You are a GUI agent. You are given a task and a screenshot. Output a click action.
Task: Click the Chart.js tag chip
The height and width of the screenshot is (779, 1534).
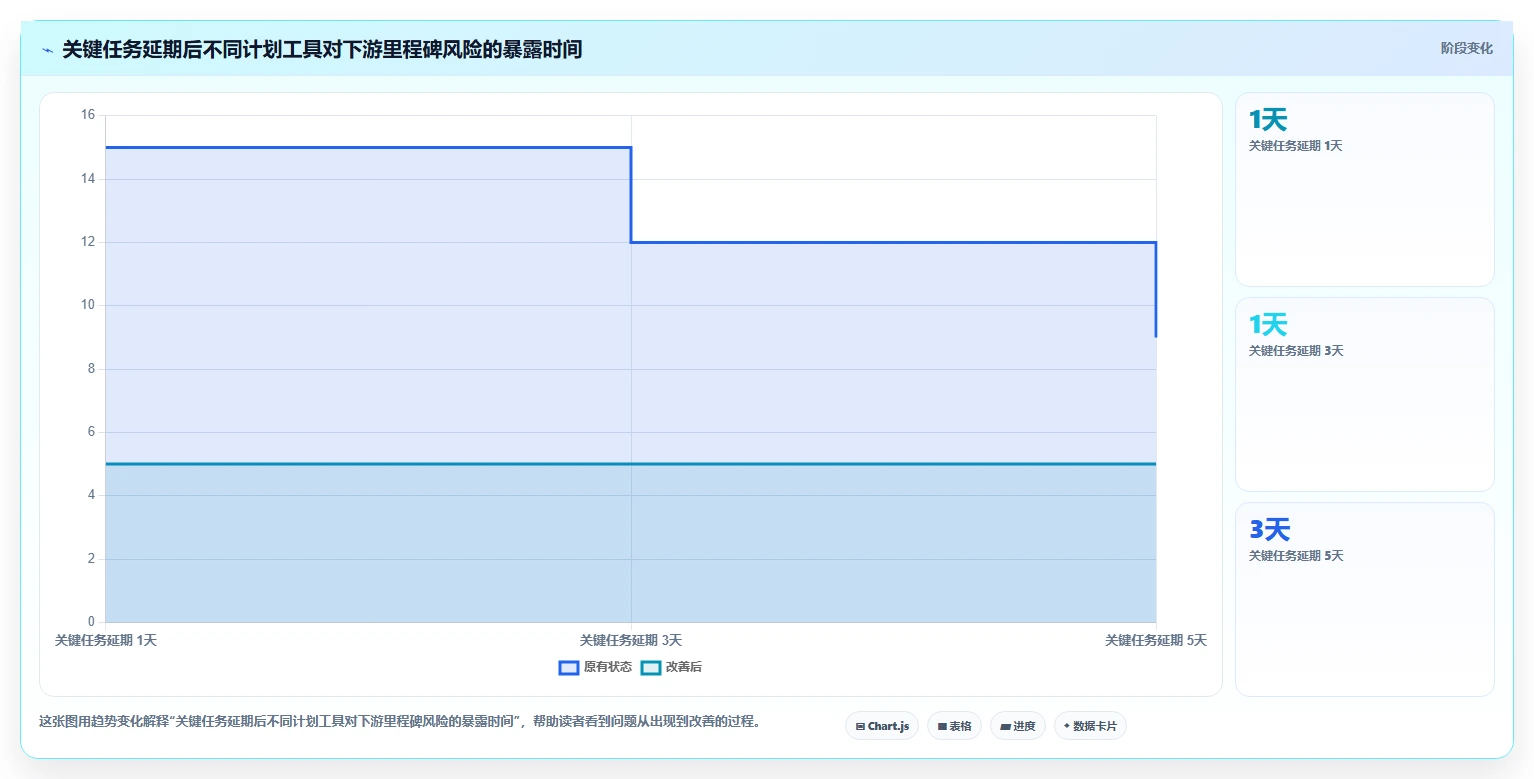882,726
